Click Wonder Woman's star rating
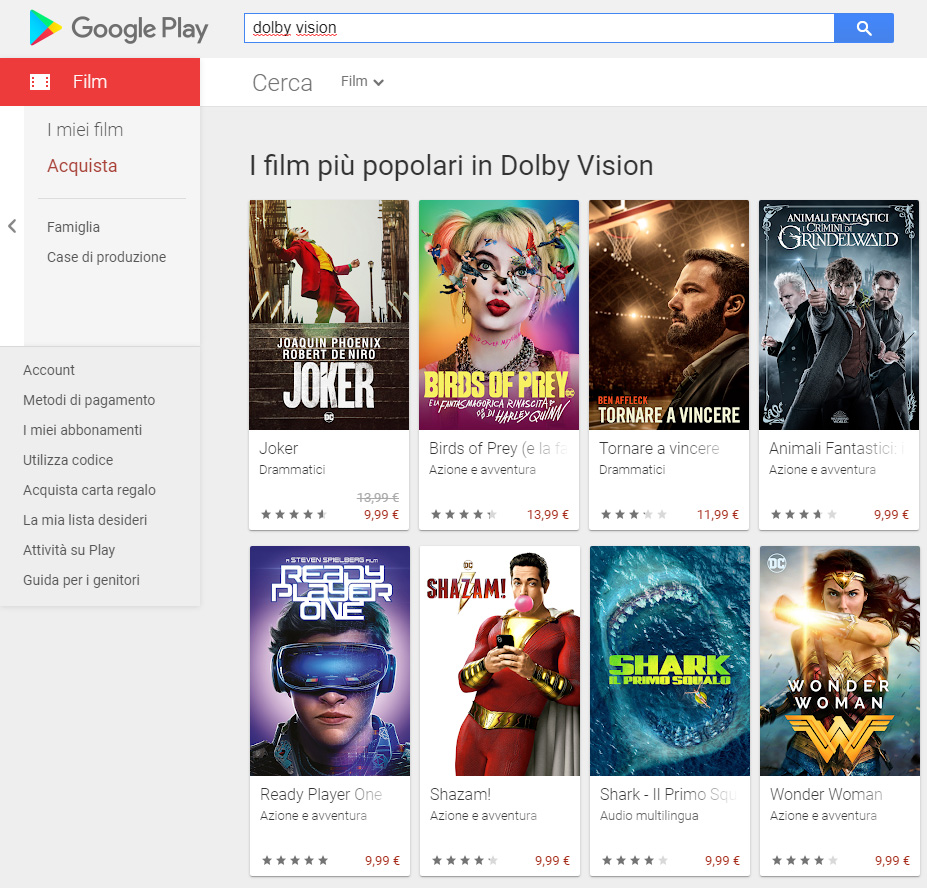The image size is (927, 888). click(805, 860)
